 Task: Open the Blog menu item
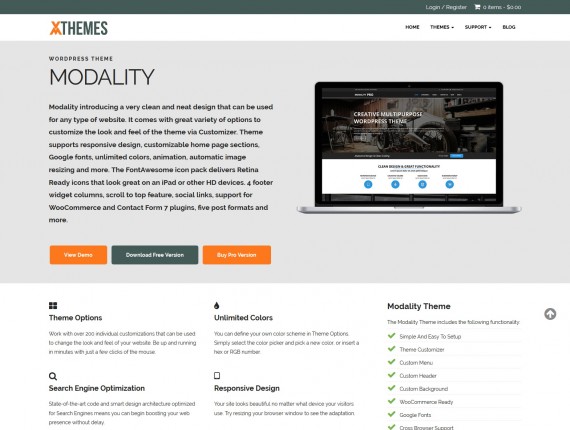[509, 27]
